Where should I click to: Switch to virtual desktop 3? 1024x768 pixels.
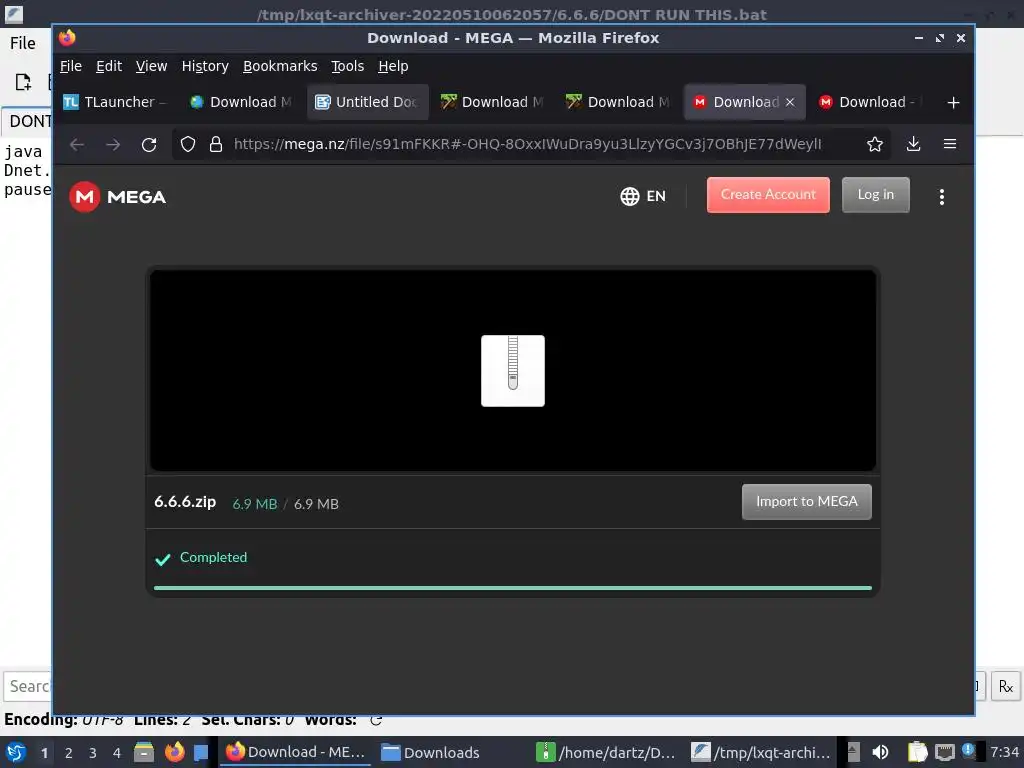[93, 753]
